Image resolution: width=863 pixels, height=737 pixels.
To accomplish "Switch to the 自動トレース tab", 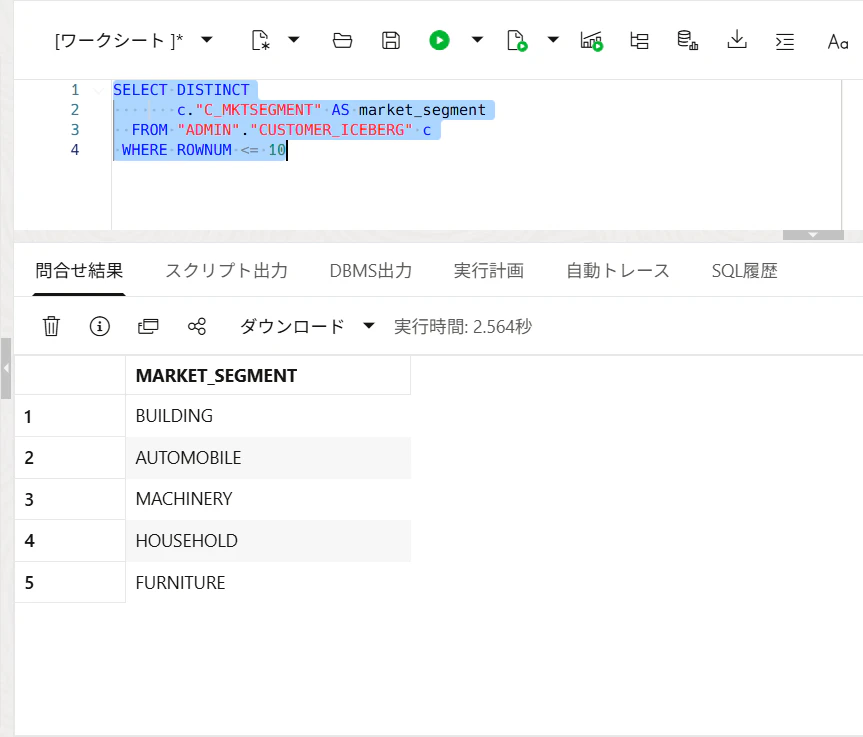I will coord(618,271).
